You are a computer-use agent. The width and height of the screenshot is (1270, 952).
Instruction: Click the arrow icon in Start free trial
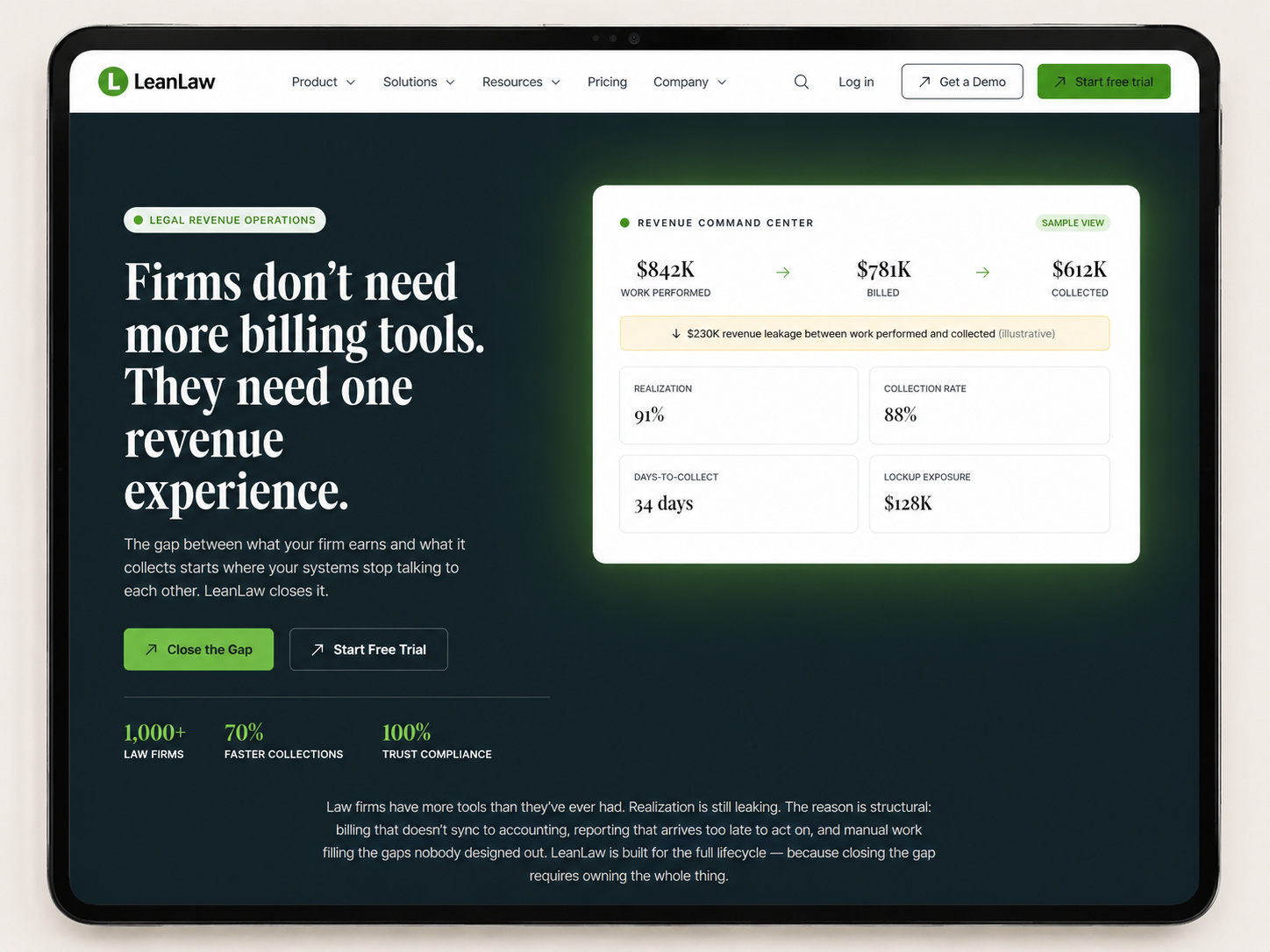(x=1060, y=82)
